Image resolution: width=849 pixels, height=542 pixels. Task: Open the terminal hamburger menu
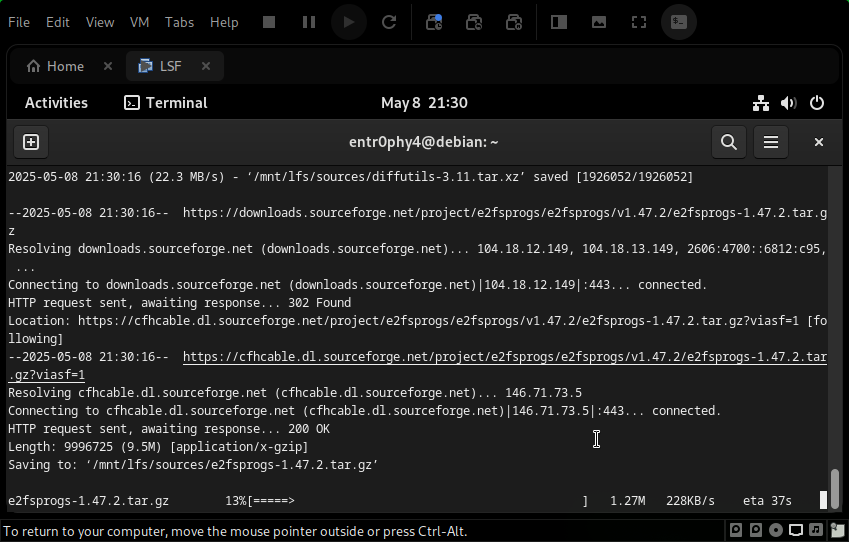tap(771, 142)
